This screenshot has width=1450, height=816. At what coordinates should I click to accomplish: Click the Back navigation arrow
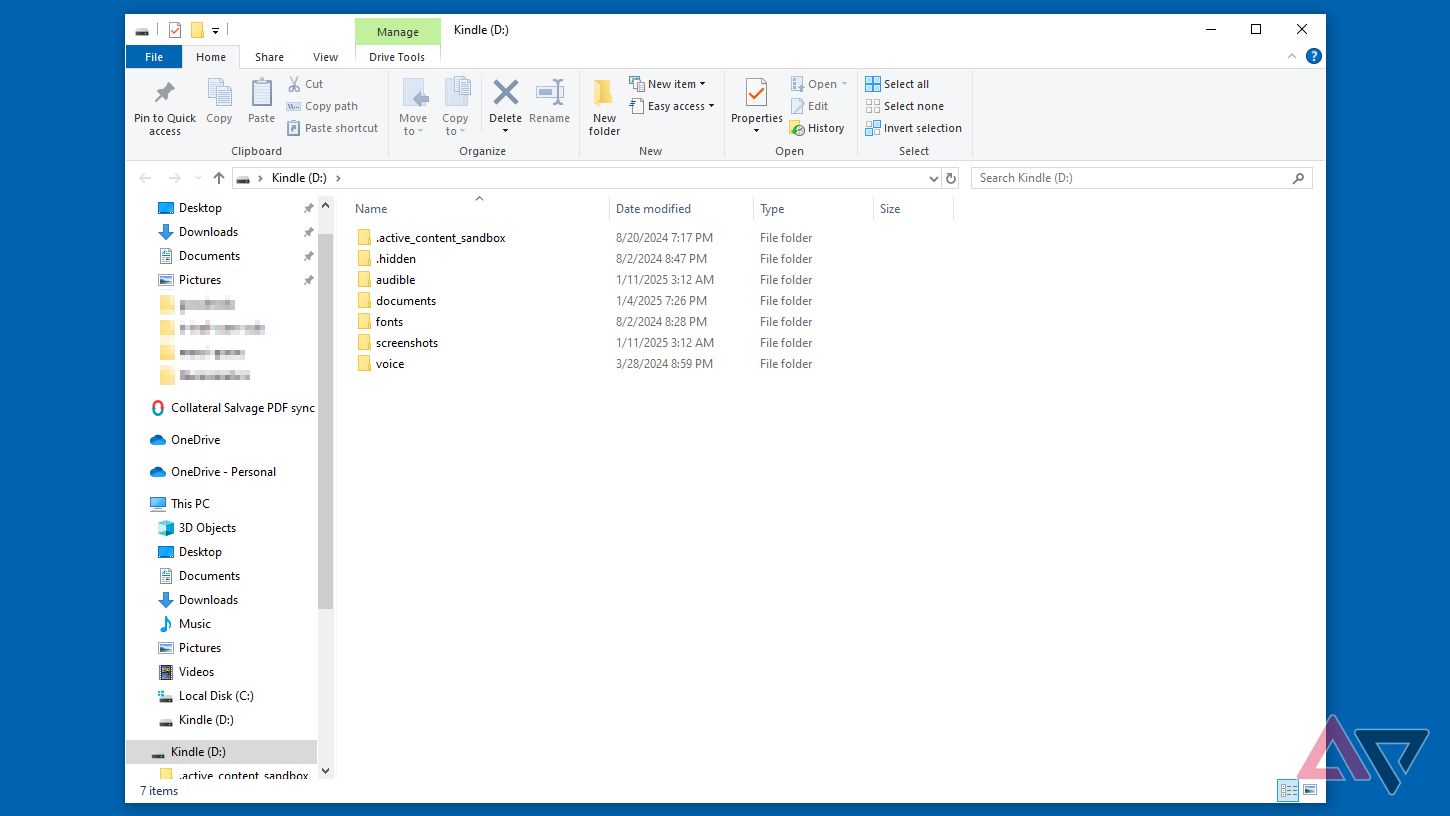146,178
